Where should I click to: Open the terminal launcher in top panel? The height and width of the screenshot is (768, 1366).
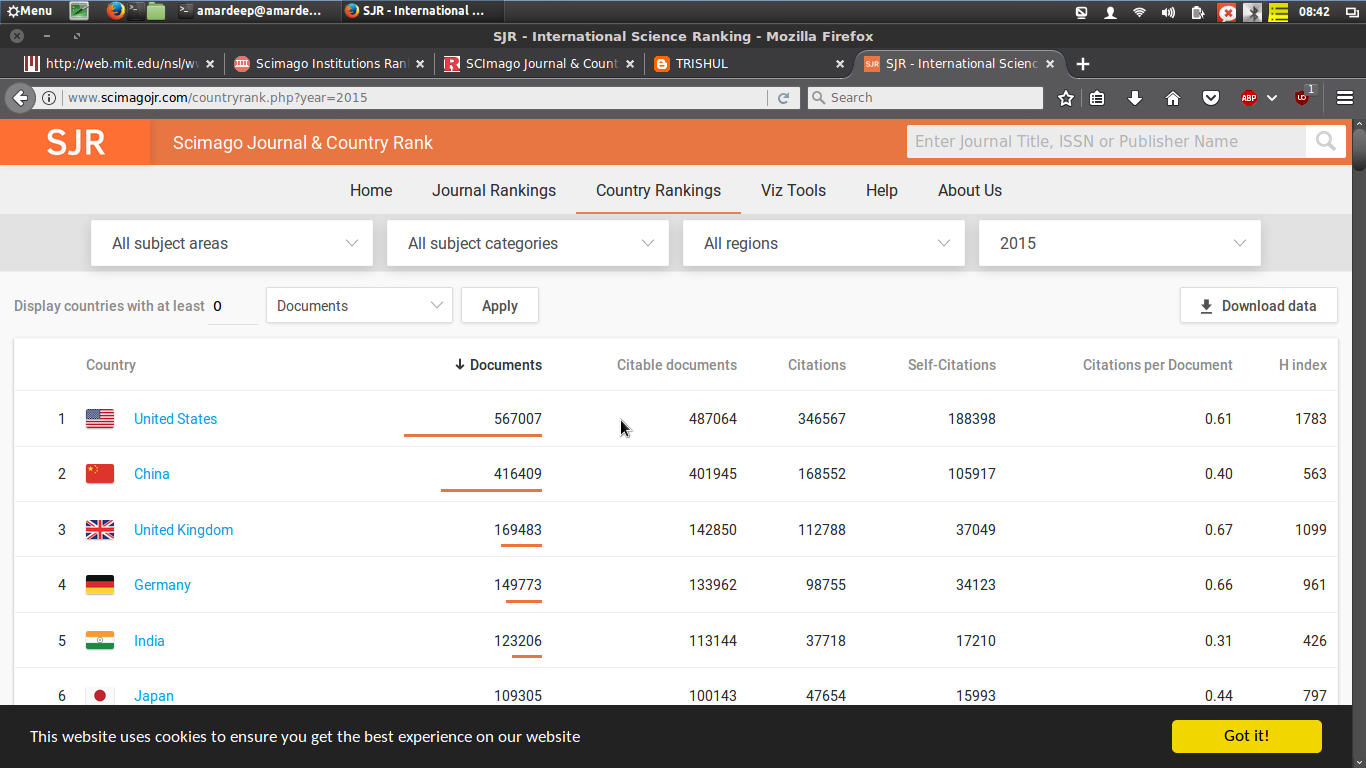135,11
